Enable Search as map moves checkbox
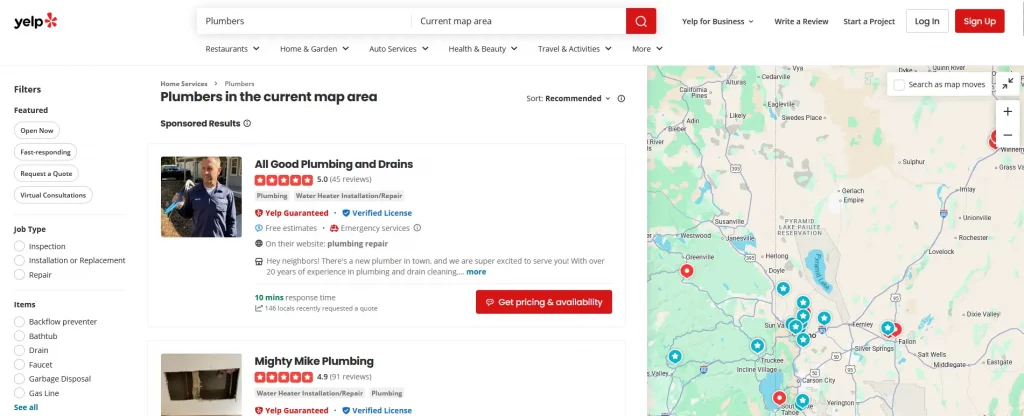1024x416 pixels. 899,85
